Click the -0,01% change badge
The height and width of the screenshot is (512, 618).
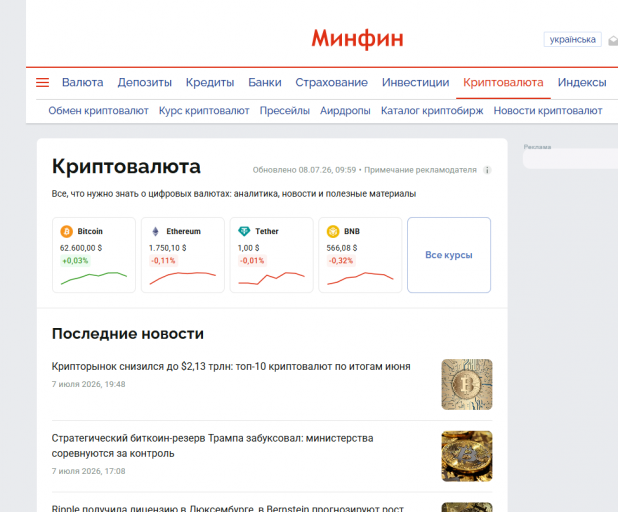tap(252, 261)
